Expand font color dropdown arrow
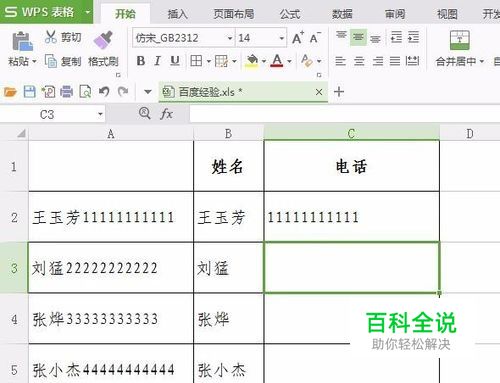The image size is (500, 383). 289,62
